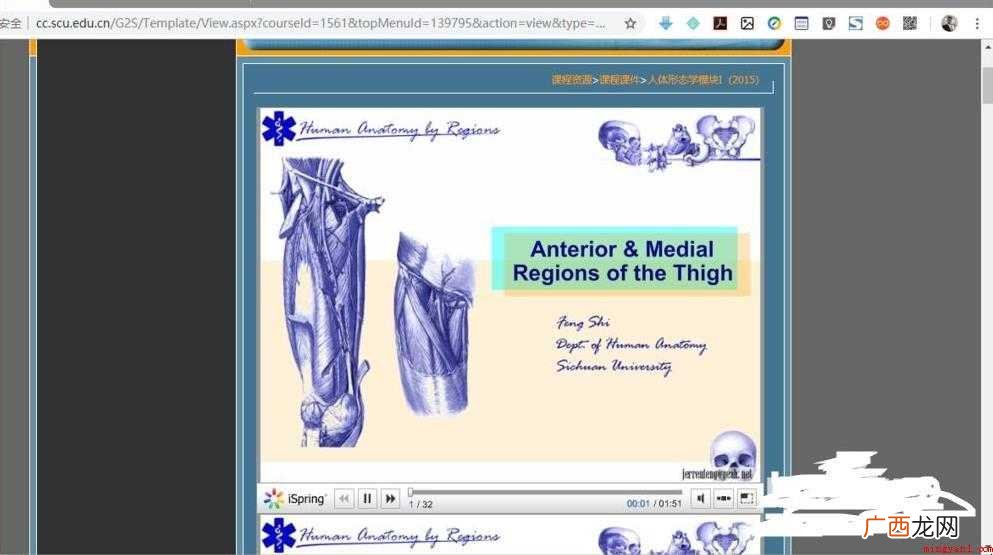Go to previous slide in iSpring player
993x555 pixels.
[x=344, y=499]
